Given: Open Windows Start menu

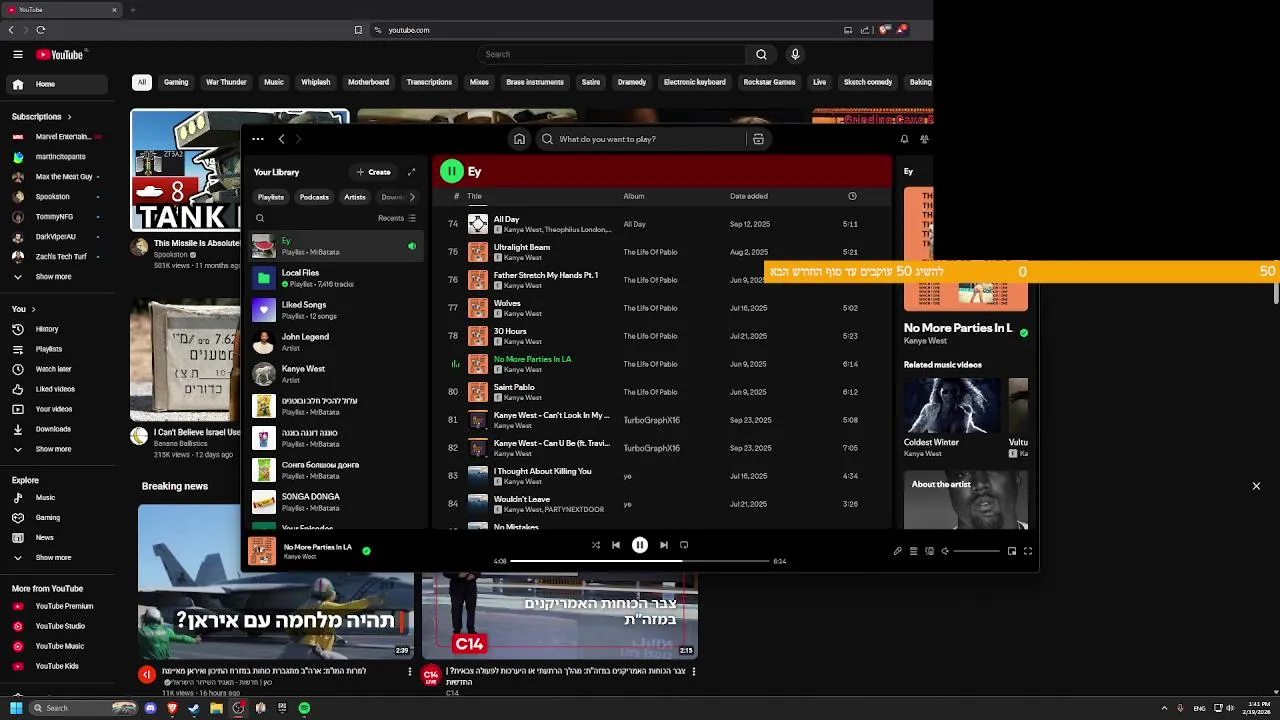Looking at the screenshot, I should (x=16, y=708).
